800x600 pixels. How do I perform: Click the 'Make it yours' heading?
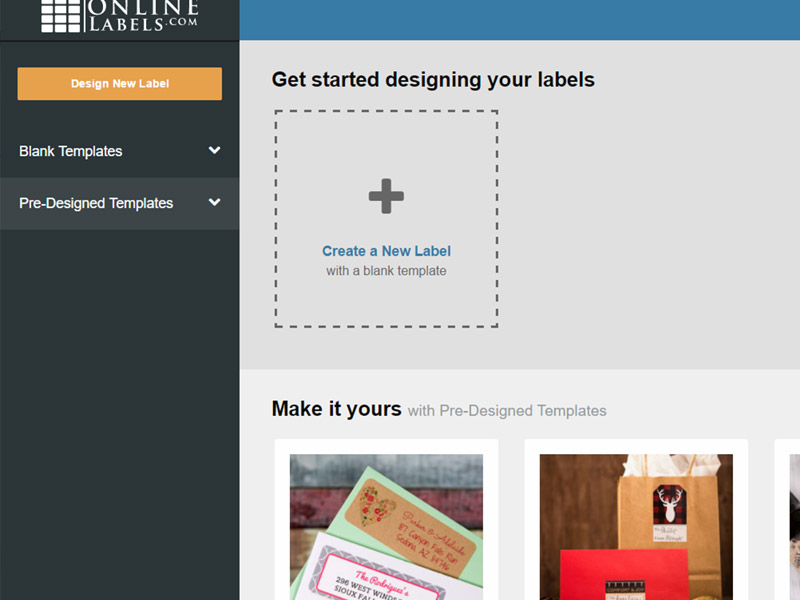click(x=336, y=409)
